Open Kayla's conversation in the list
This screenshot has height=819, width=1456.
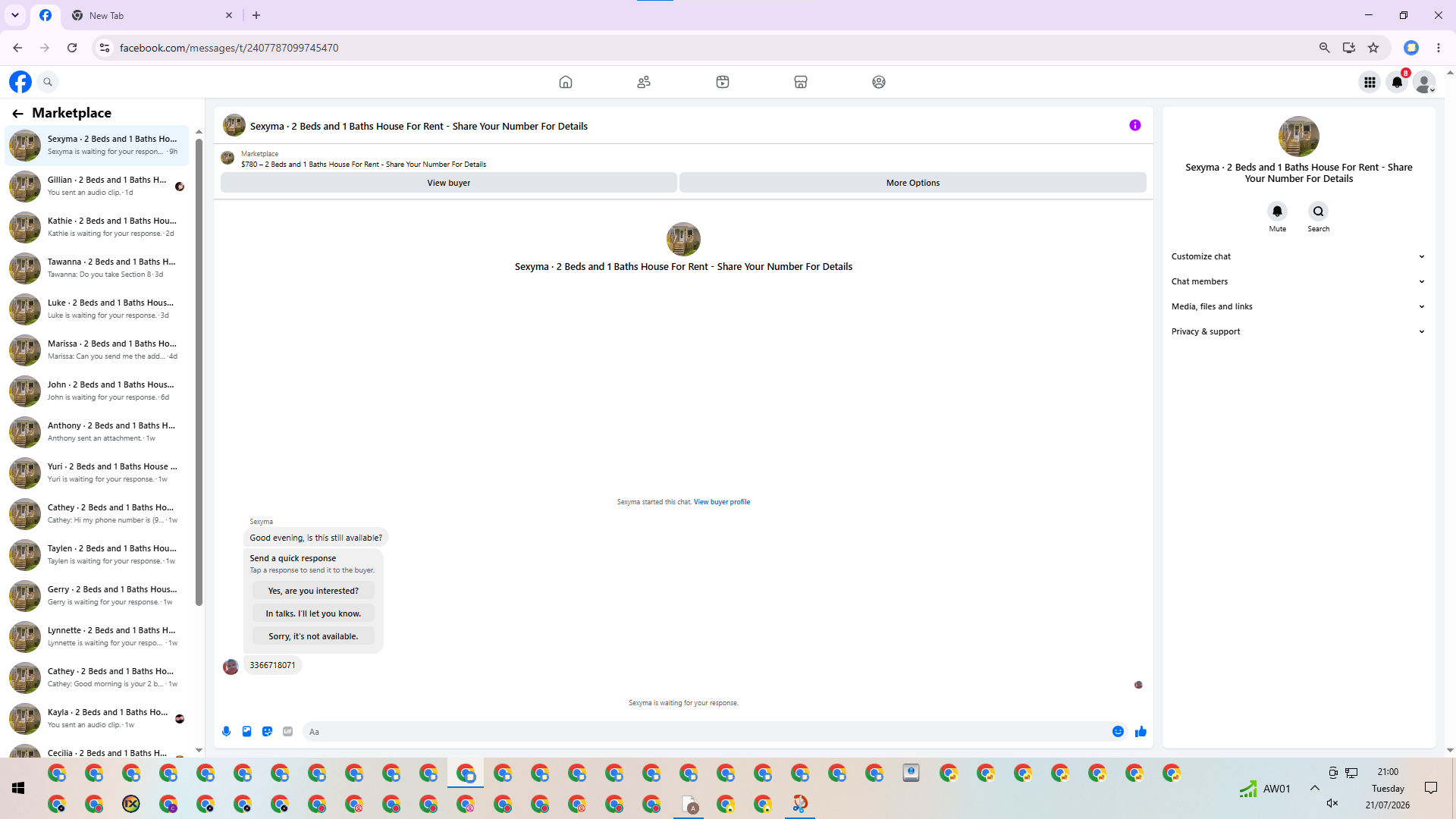pyautogui.click(x=97, y=719)
